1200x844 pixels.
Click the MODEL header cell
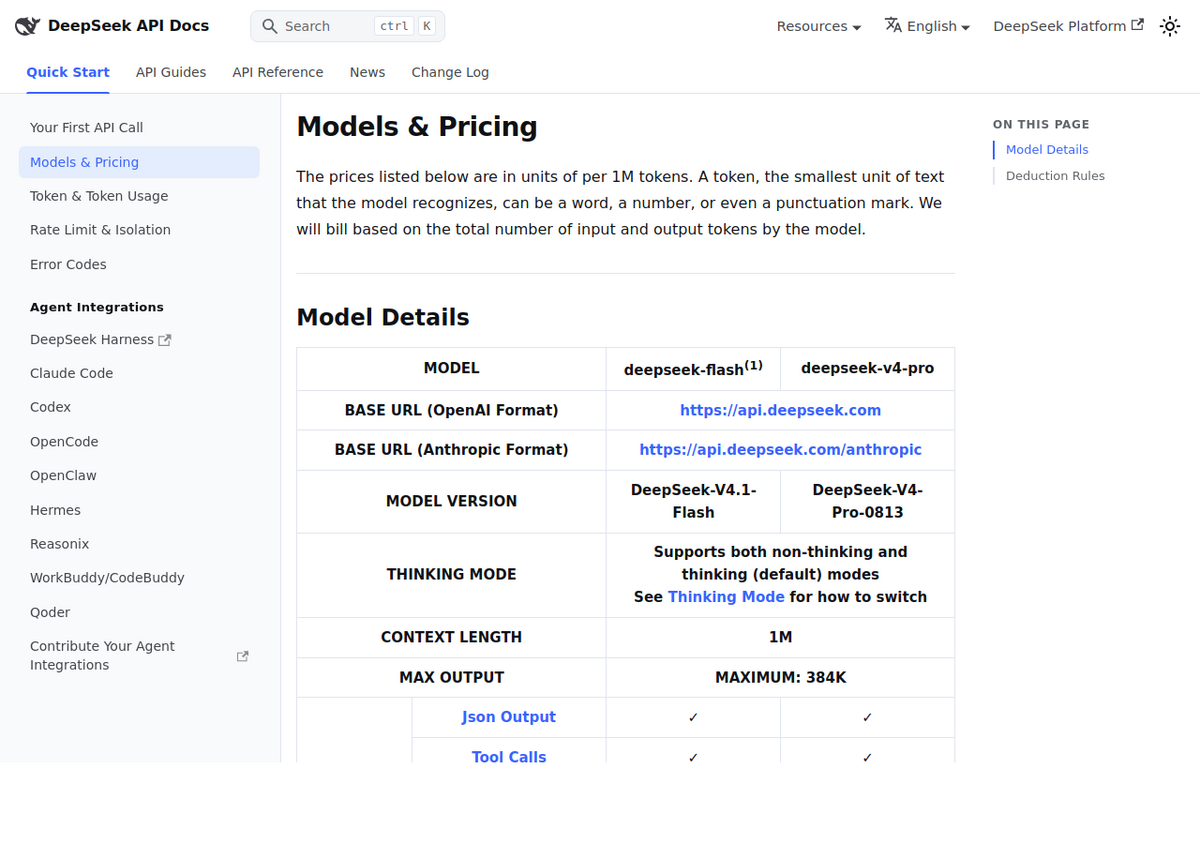coord(451,368)
